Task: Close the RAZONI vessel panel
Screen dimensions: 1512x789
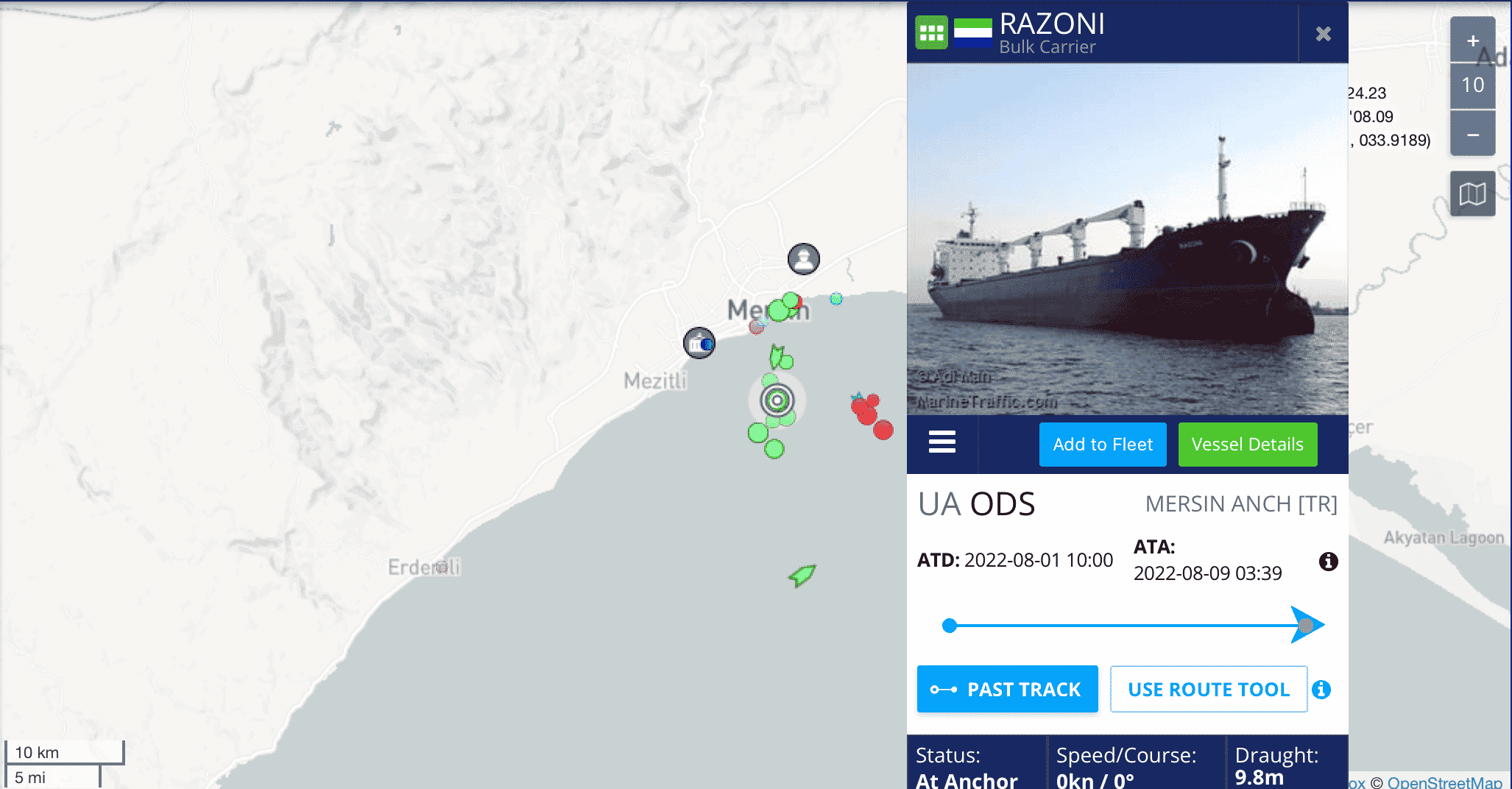Action: tap(1323, 34)
